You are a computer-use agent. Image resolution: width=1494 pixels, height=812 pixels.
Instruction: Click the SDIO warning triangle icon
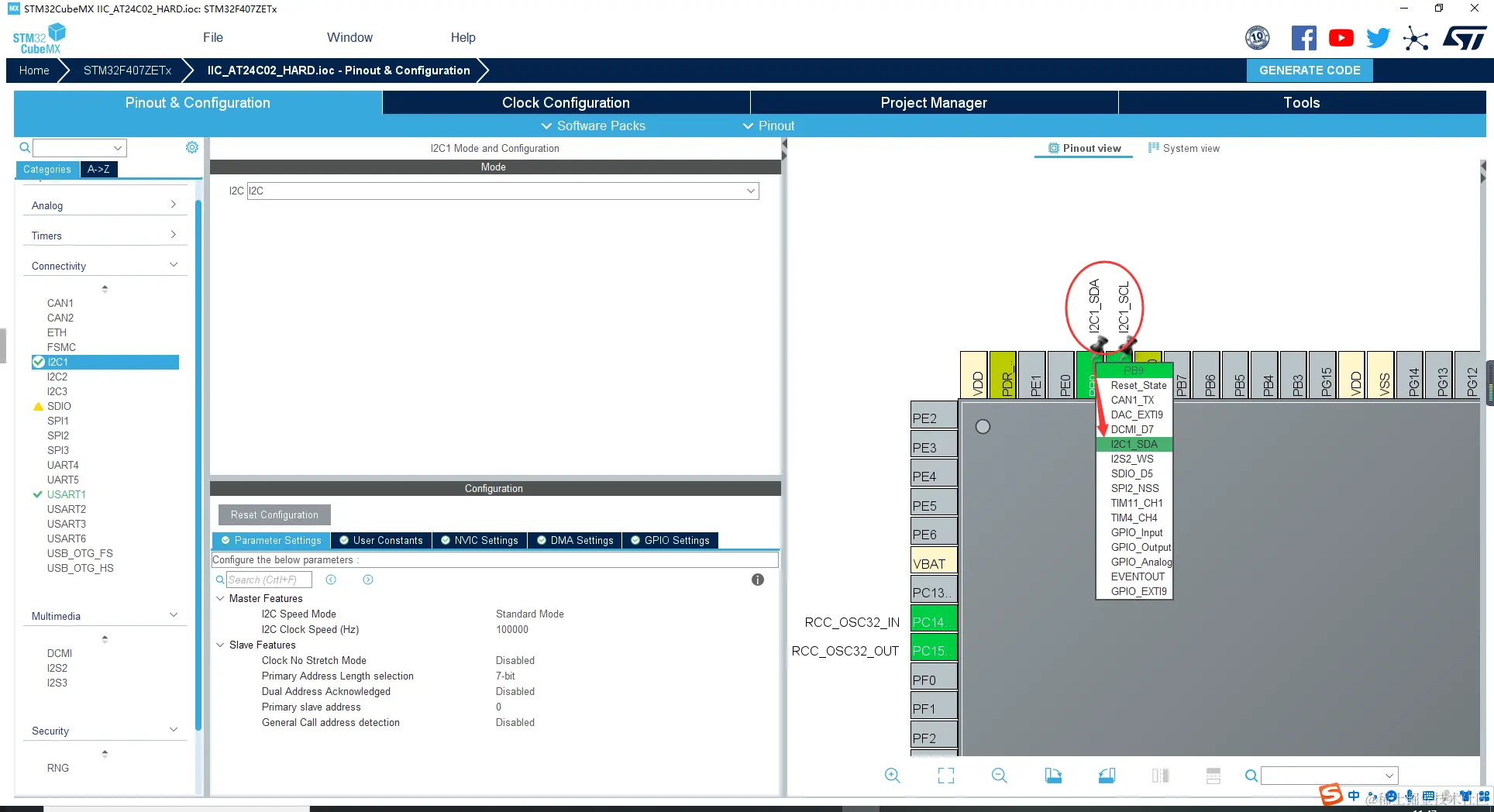(x=38, y=406)
